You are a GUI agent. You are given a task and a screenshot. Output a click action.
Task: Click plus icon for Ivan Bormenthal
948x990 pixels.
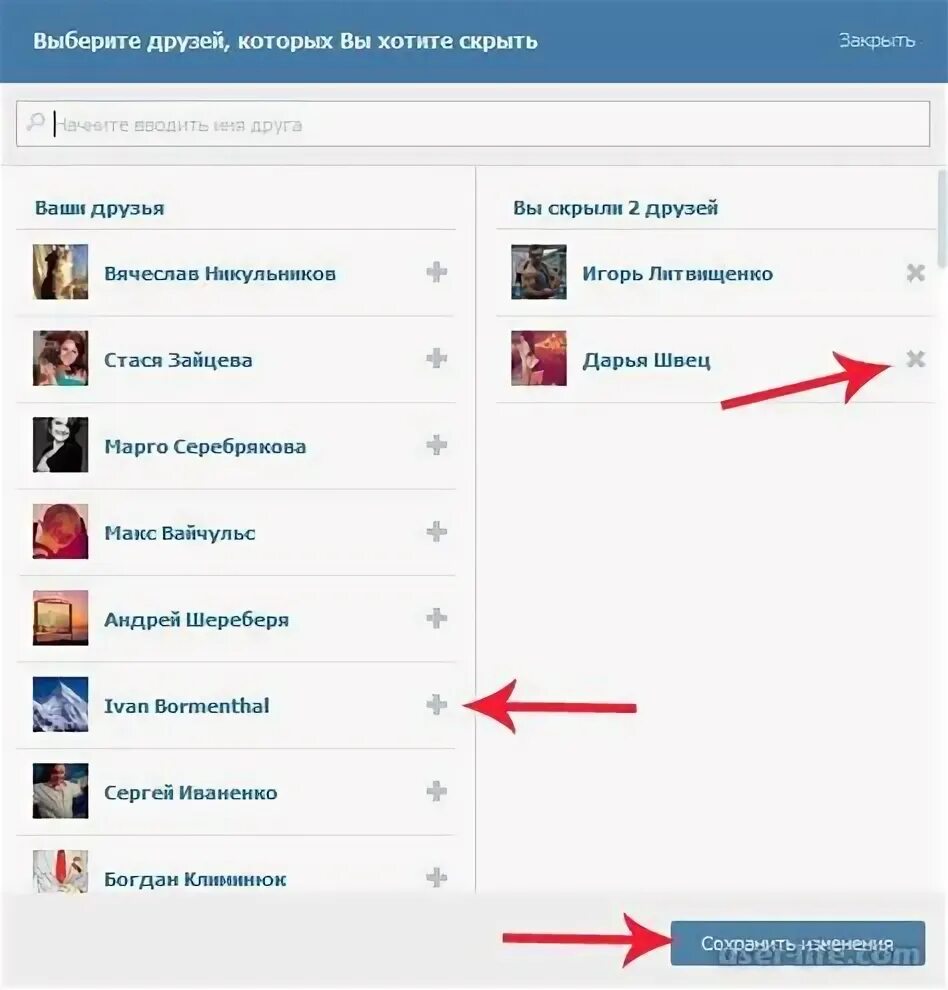(x=436, y=705)
